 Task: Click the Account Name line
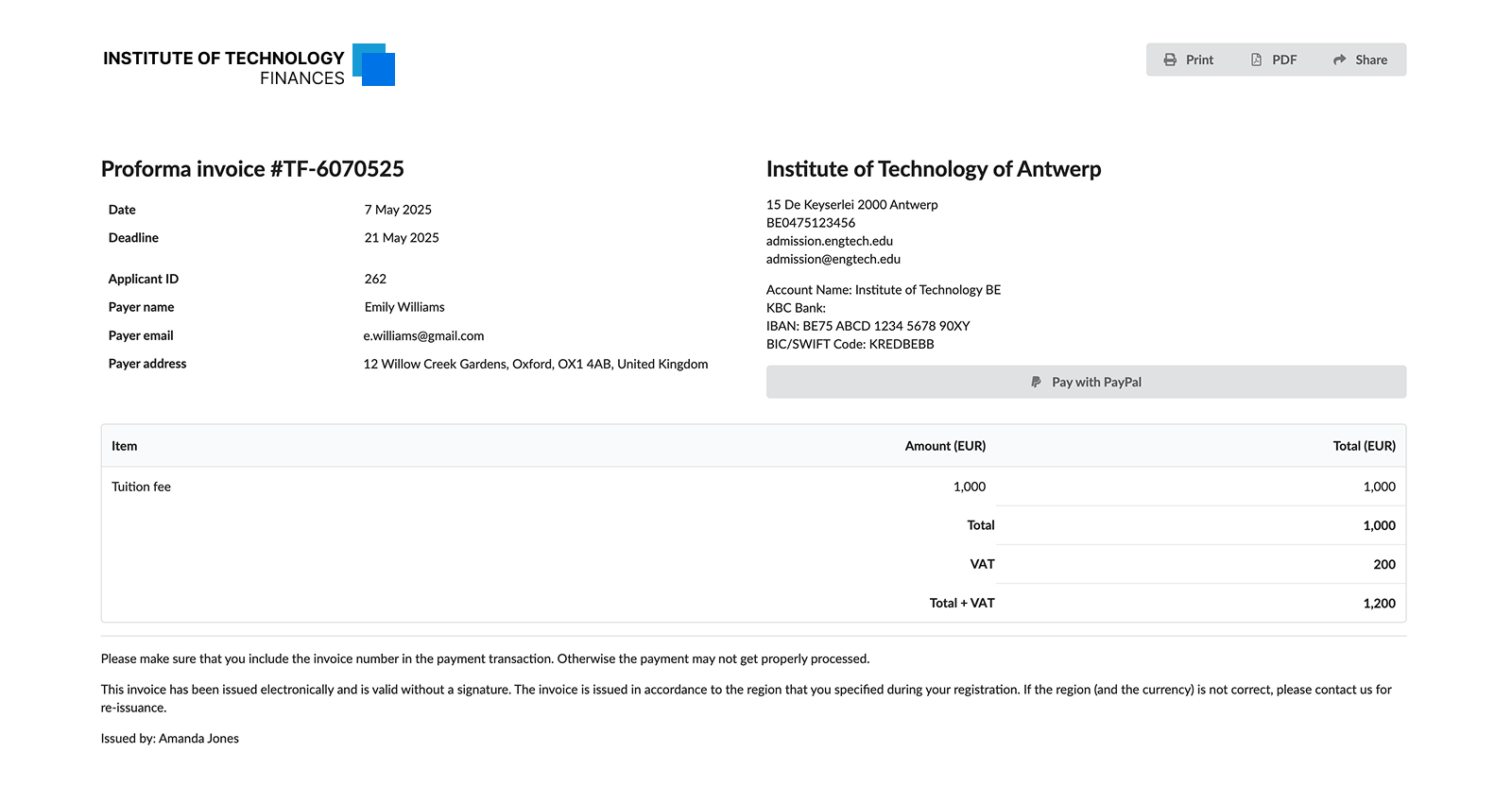(x=884, y=290)
